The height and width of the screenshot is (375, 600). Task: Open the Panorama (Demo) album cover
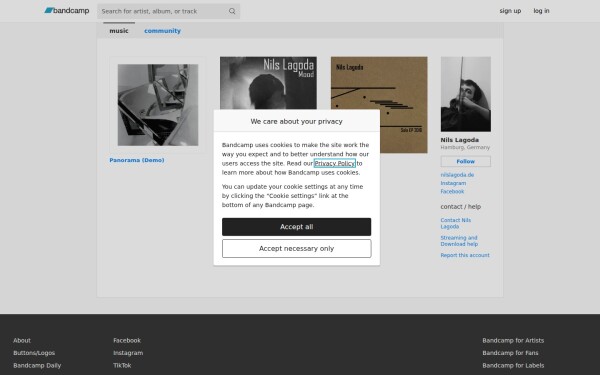tap(158, 105)
